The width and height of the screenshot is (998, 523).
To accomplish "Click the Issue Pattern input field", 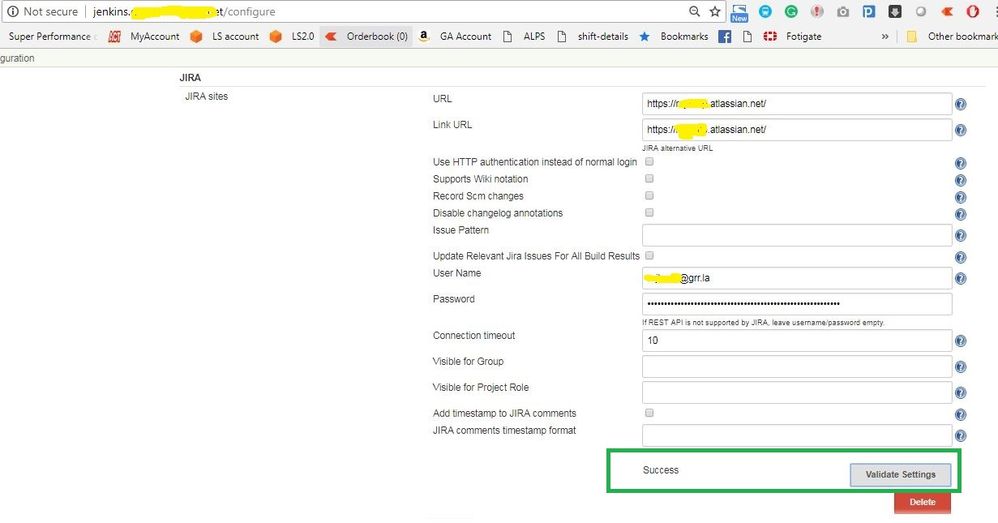I will pos(797,235).
